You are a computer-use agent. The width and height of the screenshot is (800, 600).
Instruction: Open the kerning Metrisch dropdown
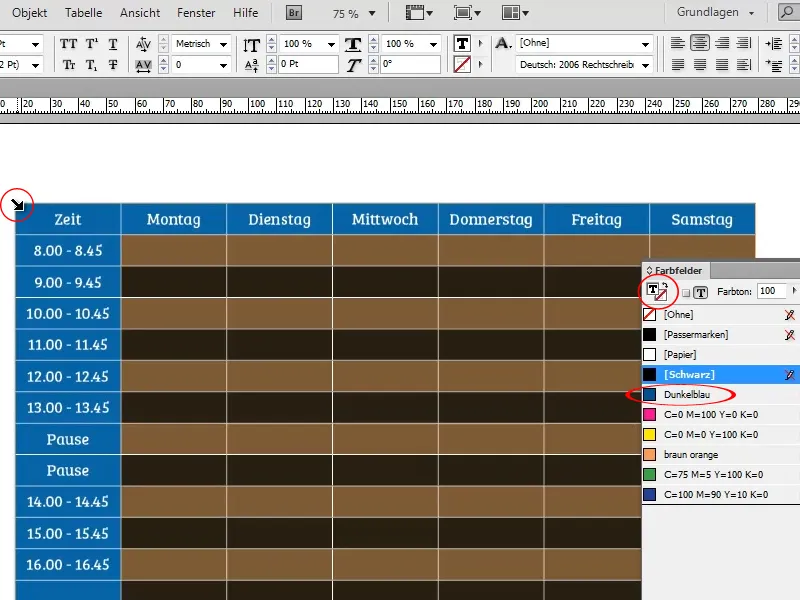pos(223,44)
